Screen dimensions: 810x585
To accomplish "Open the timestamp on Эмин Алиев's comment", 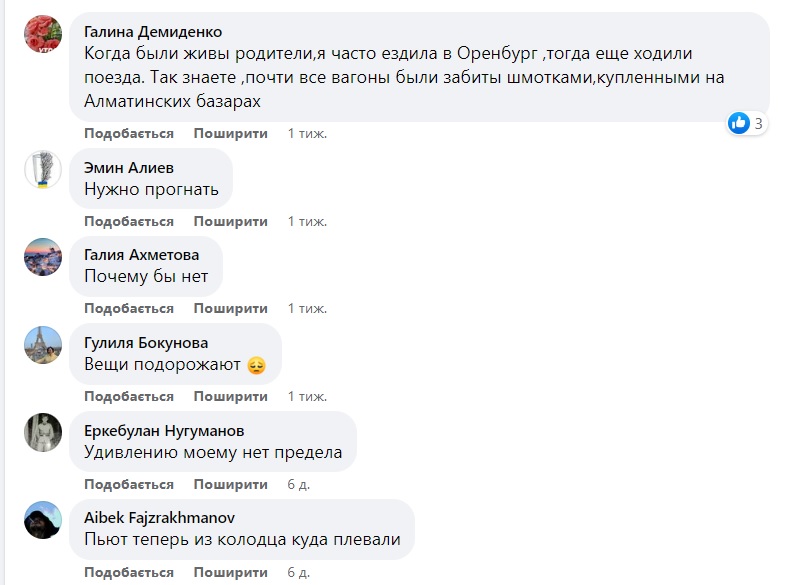I will (307, 221).
